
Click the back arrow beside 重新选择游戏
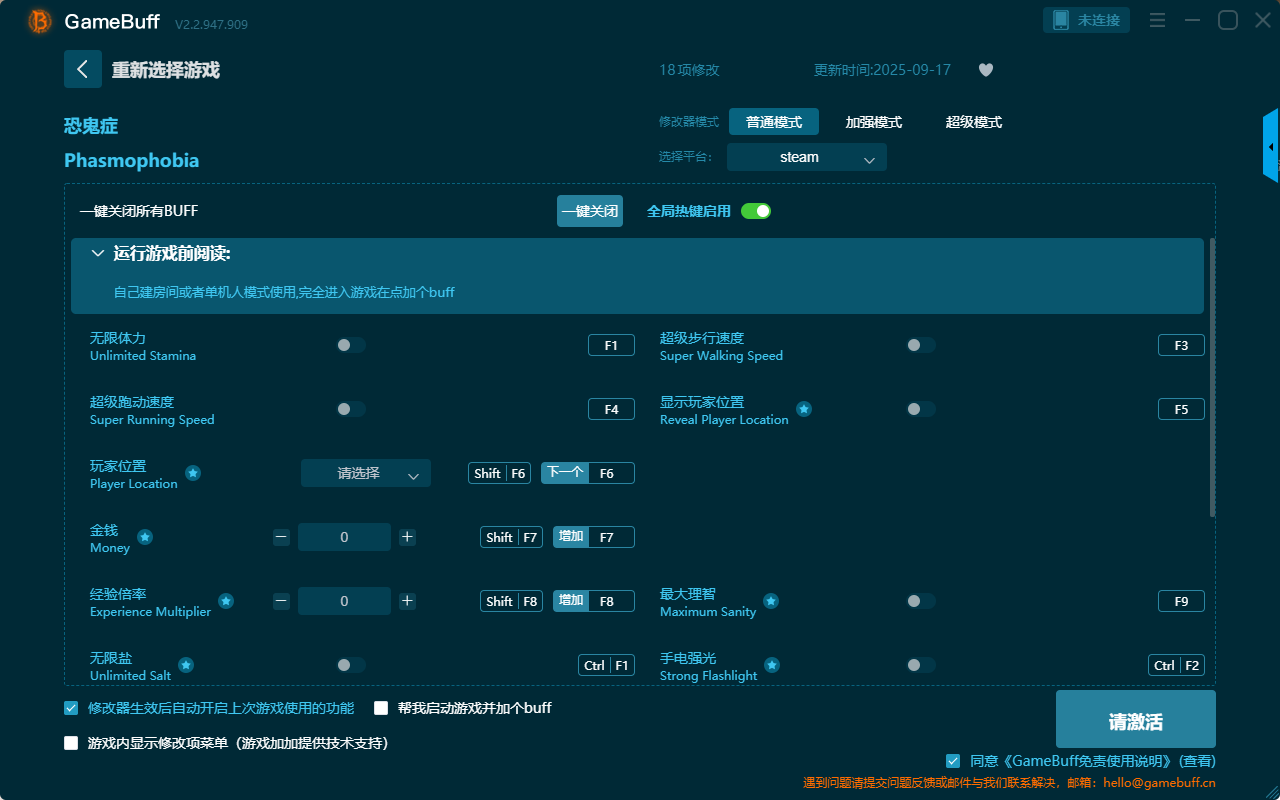coord(83,69)
